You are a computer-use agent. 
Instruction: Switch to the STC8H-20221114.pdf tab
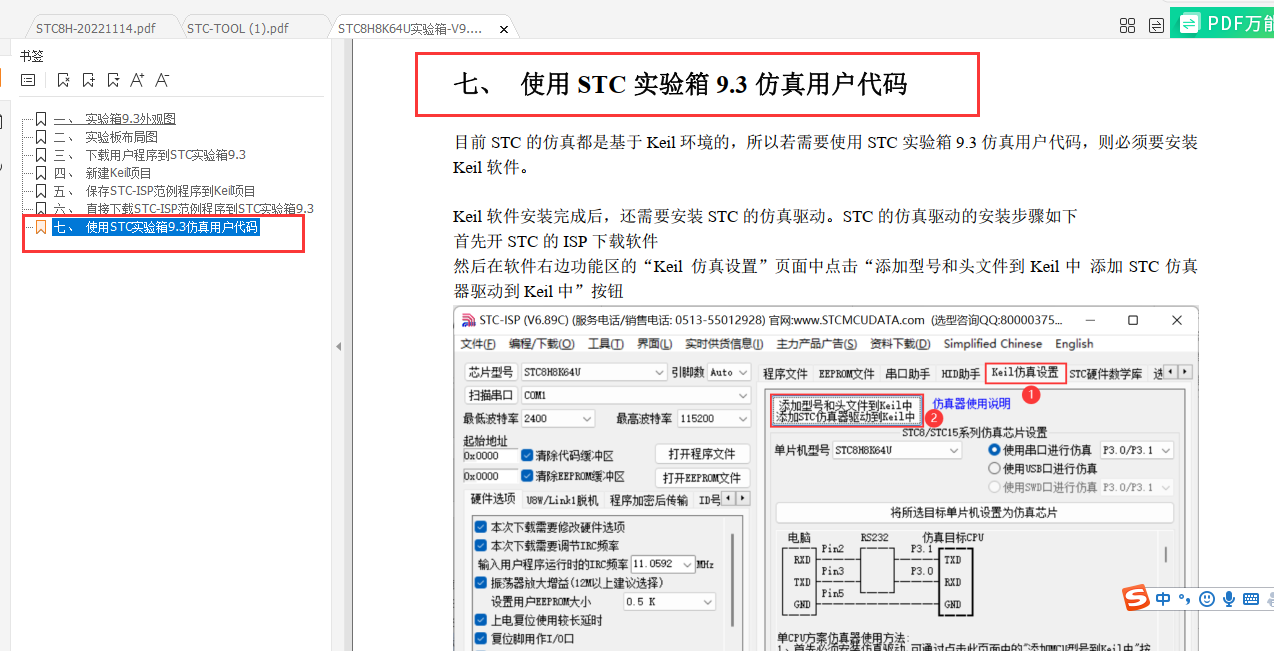tap(95, 28)
